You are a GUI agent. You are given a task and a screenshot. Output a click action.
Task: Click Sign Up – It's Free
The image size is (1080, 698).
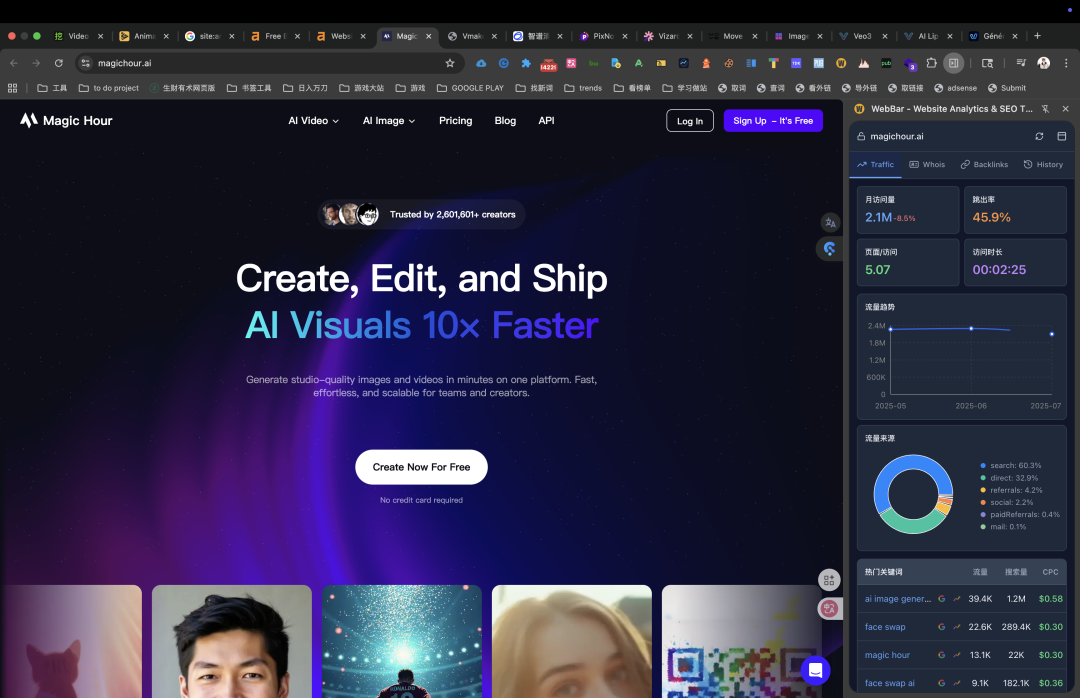point(773,121)
